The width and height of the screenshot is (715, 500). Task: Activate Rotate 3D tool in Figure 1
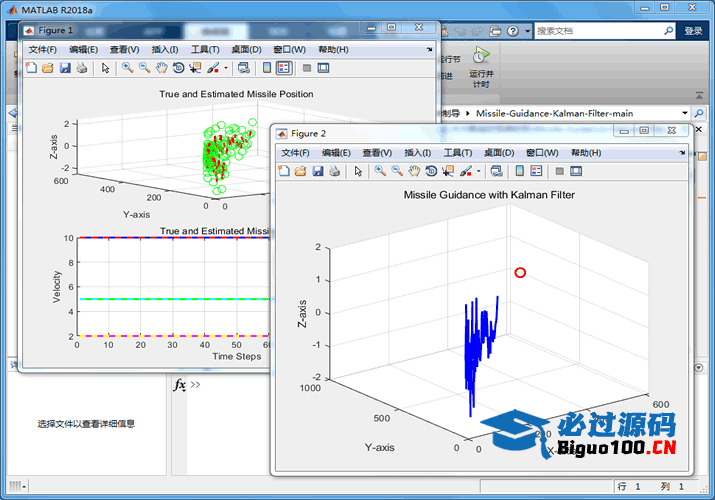[x=178, y=68]
